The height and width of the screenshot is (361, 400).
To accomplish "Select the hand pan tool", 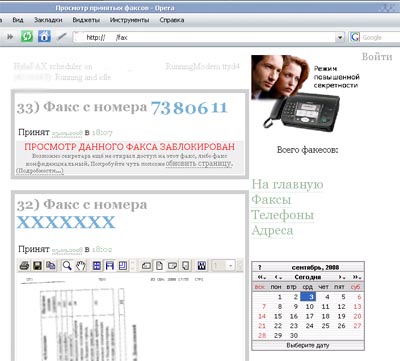I will (80, 266).
